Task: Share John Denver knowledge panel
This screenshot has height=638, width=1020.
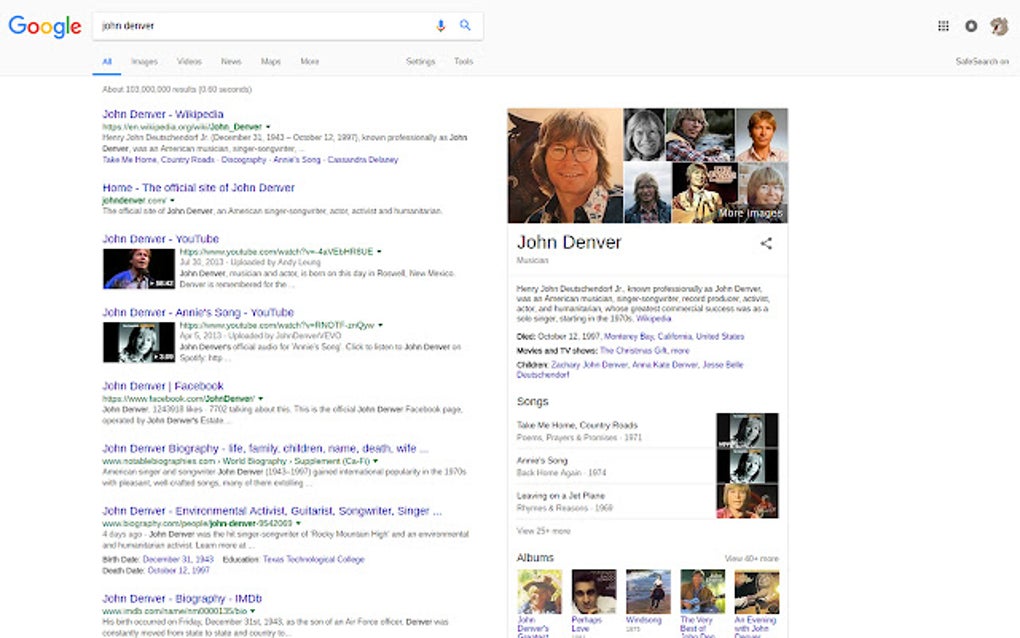Action: [766, 243]
